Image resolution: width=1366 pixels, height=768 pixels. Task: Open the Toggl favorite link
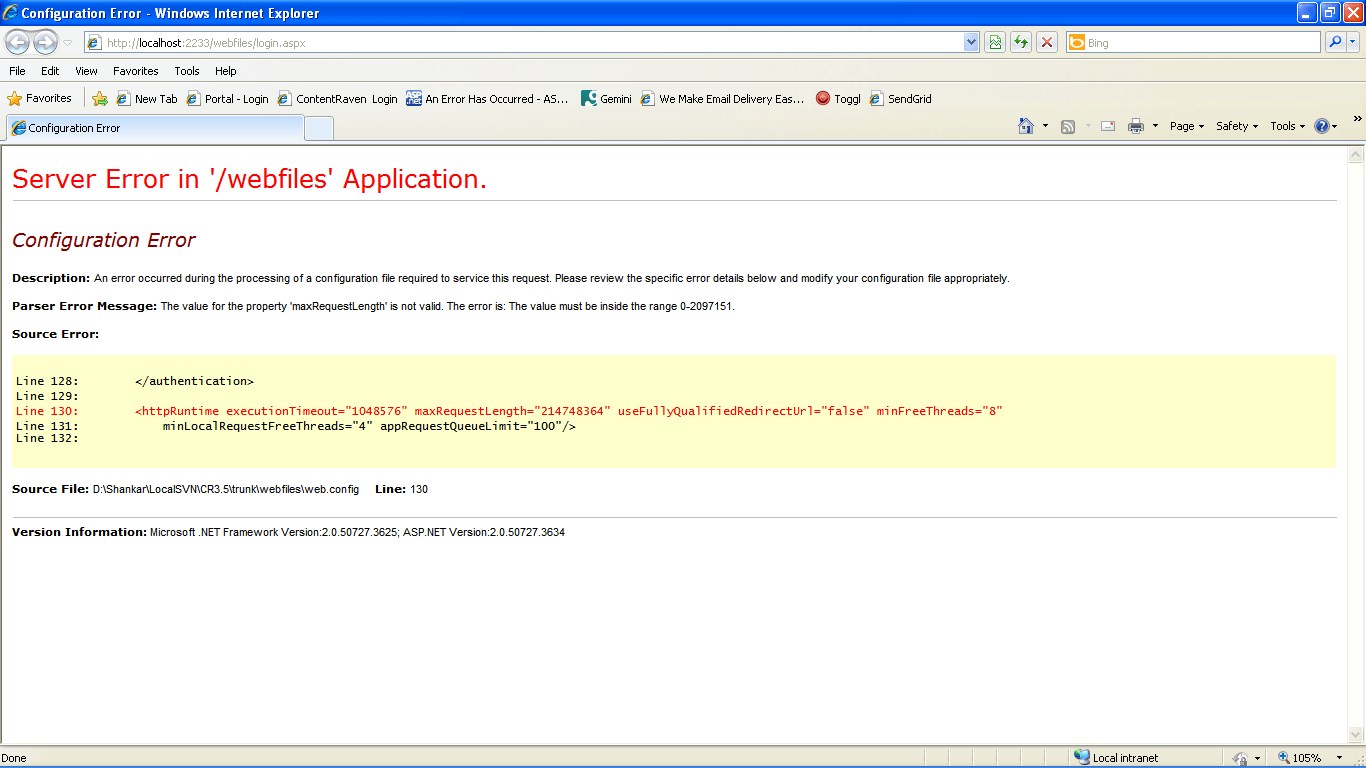(x=838, y=99)
